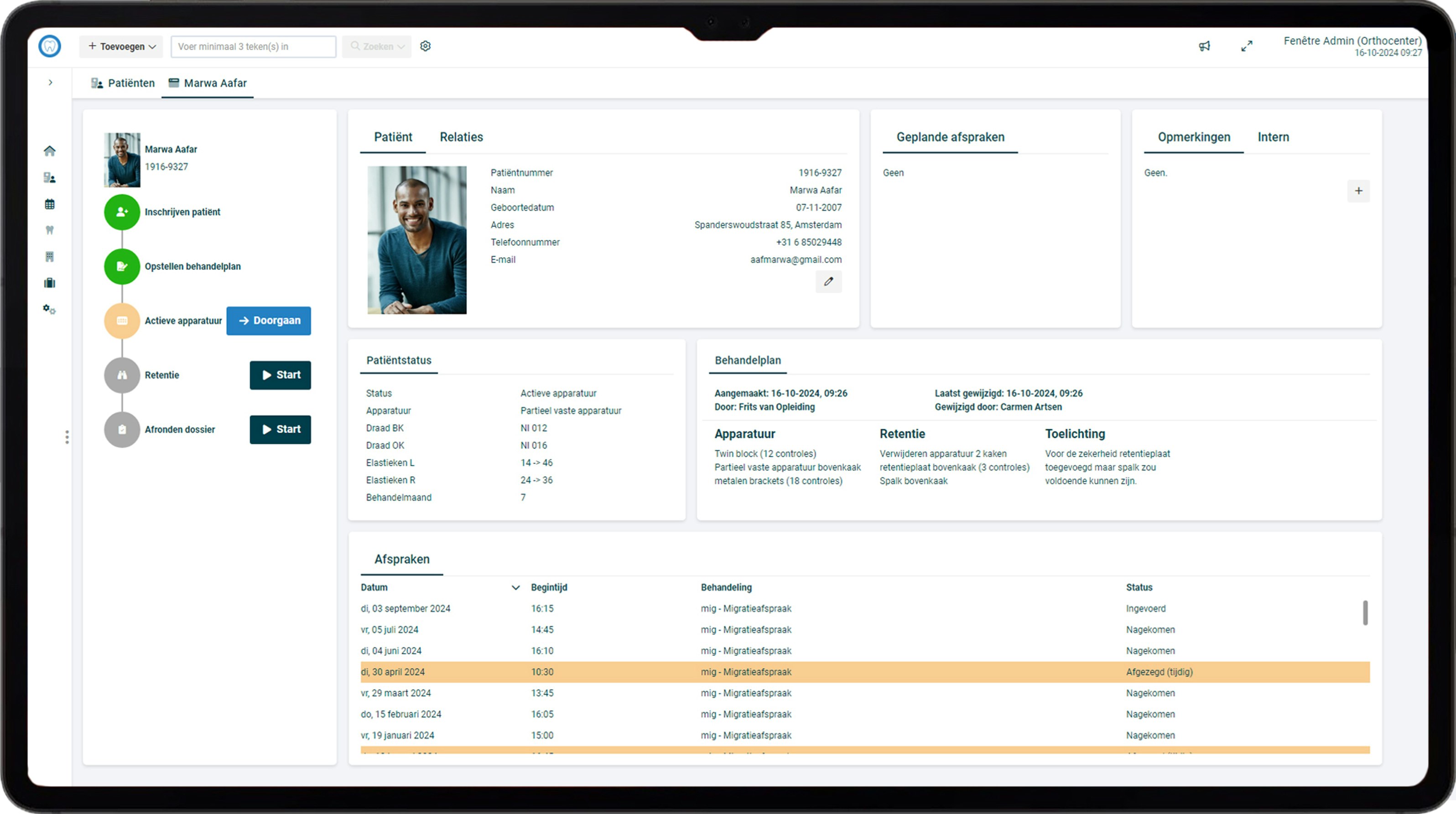1456x814 pixels.
Task: Open the Toevoegen dropdown
Action: 121,47
